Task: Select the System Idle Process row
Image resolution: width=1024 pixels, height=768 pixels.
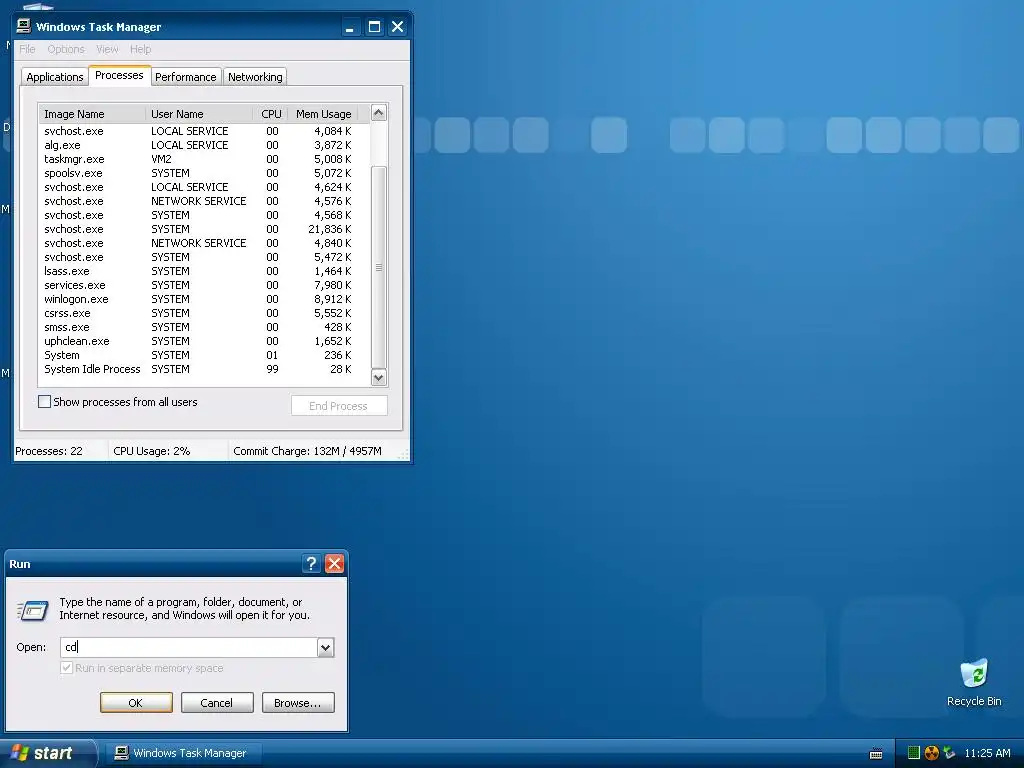Action: tap(198, 369)
